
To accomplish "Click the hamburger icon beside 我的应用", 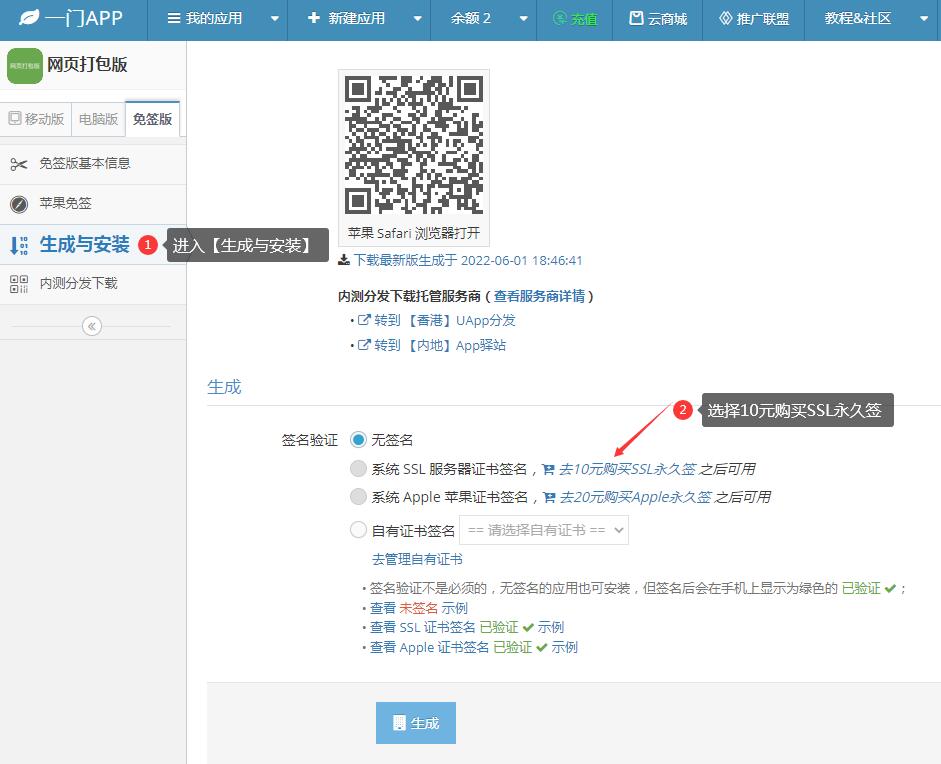I will tap(173, 19).
